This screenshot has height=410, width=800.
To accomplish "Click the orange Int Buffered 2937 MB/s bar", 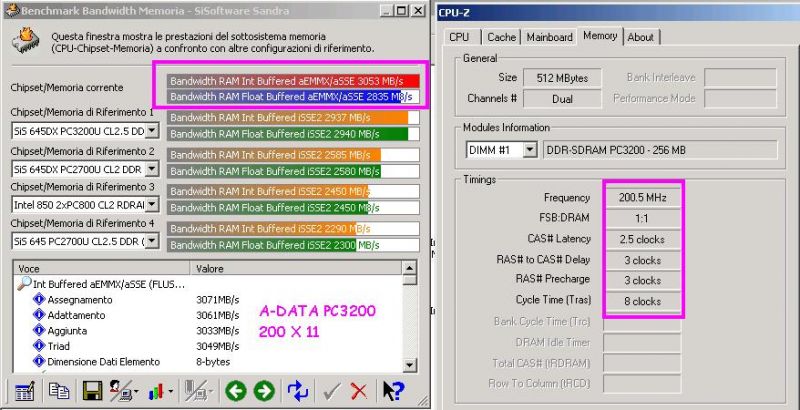I will click(293, 118).
